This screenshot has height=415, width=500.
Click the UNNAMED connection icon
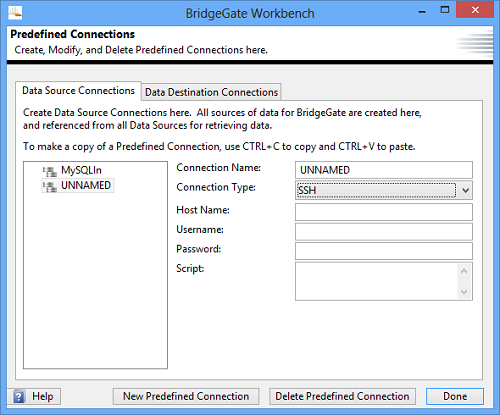click(50, 186)
